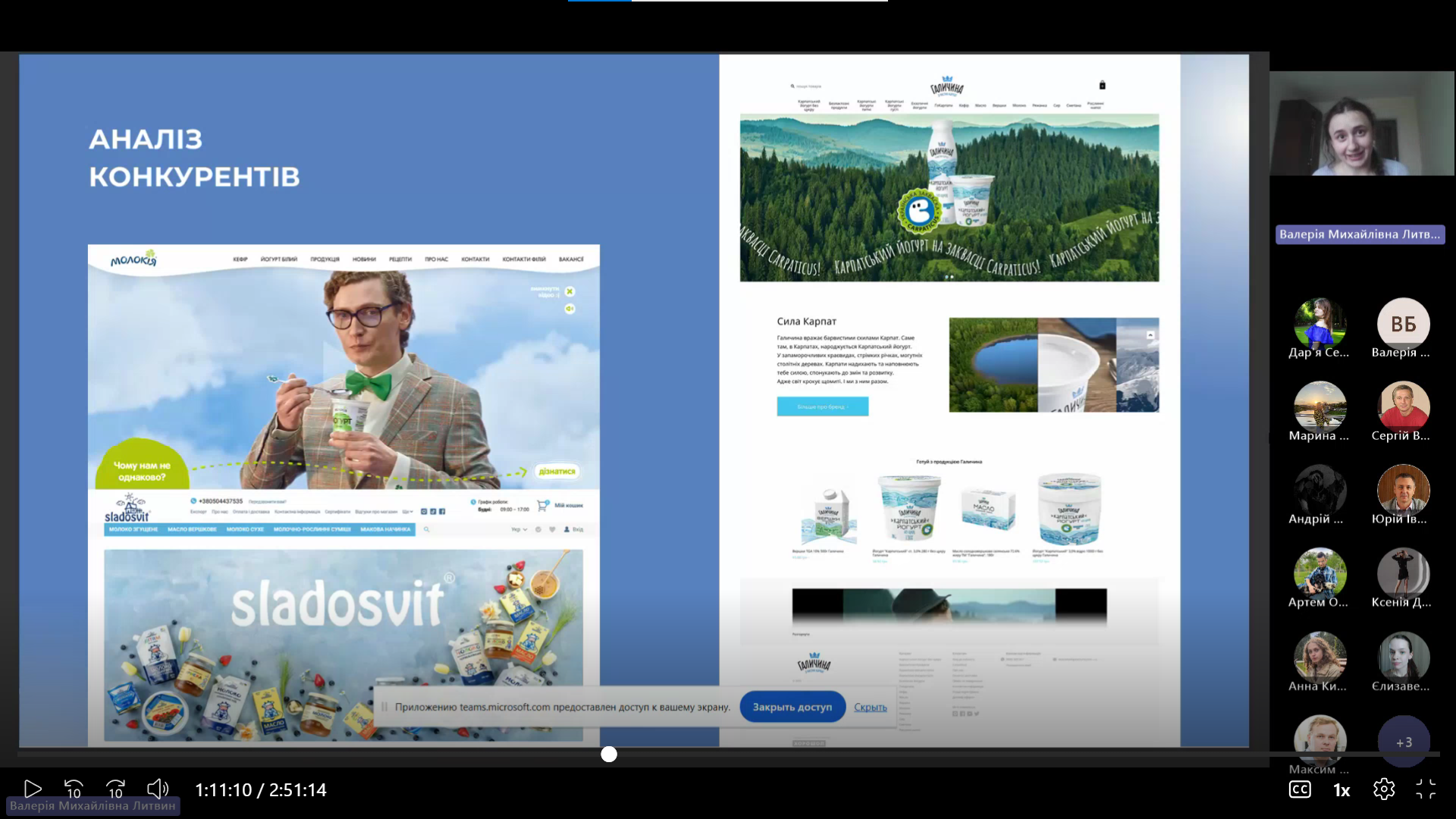1456x819 pixels.
Task: Toggle closed captions CC
Action: coord(1300,789)
